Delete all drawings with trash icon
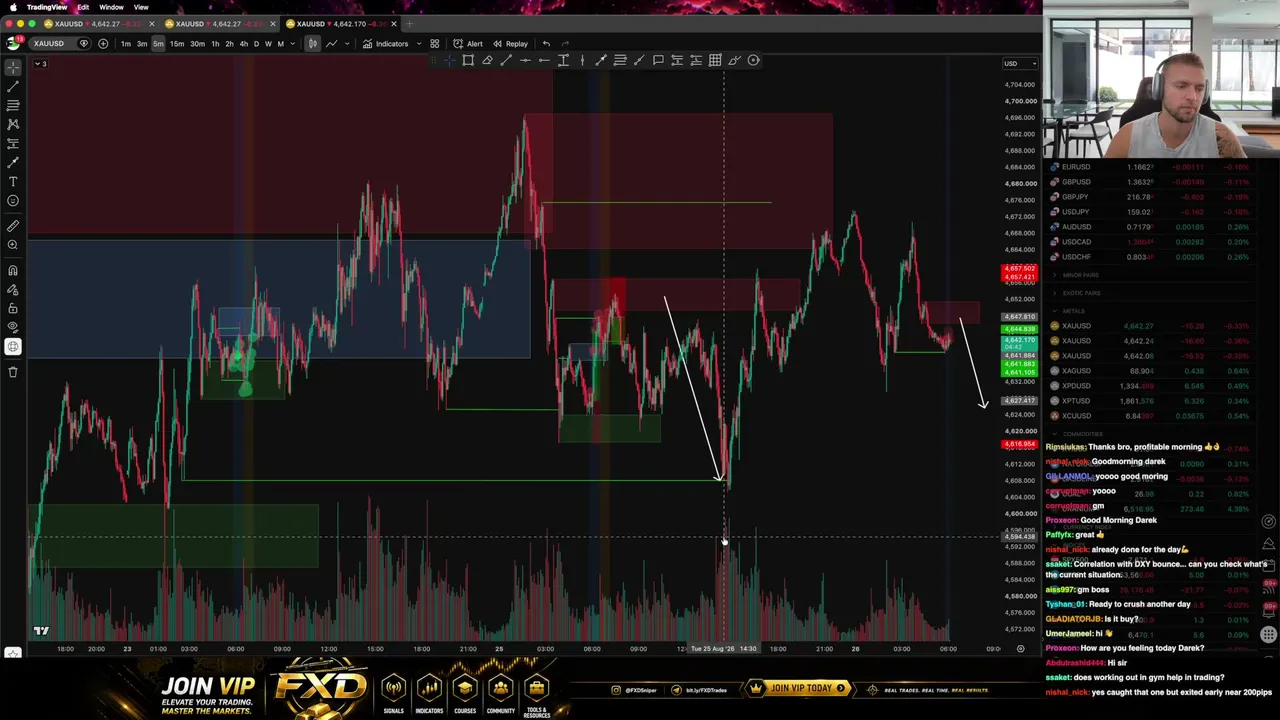Screen dimensions: 1280x720 (13, 372)
